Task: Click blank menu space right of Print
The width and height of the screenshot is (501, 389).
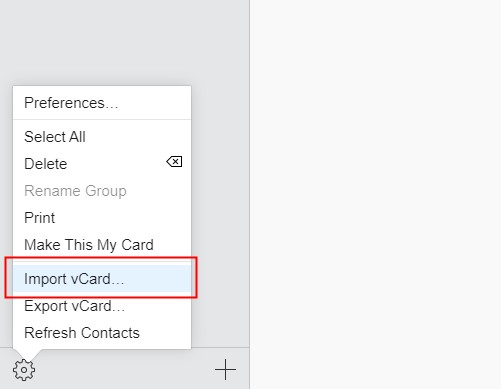Action: tap(123, 218)
